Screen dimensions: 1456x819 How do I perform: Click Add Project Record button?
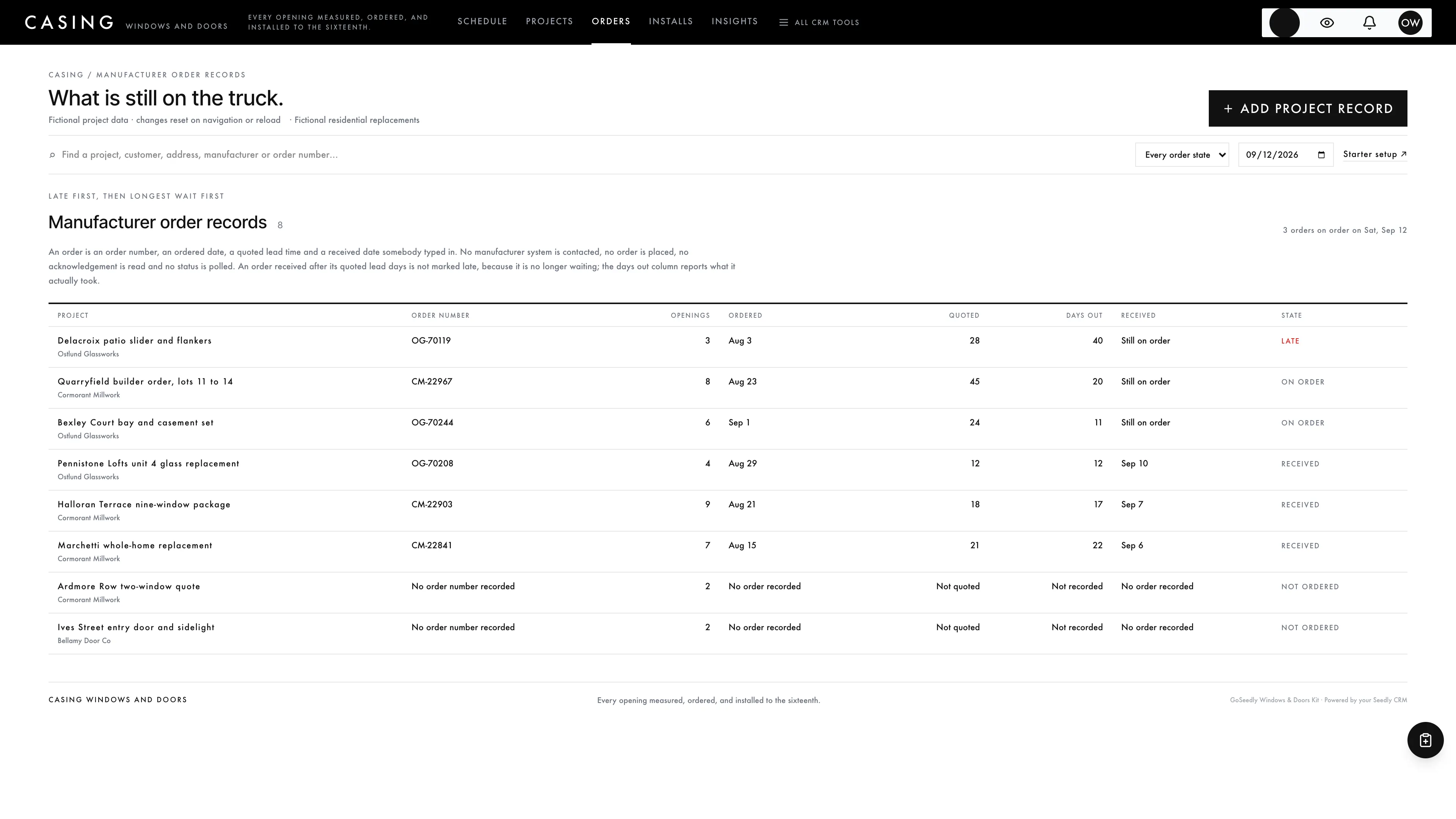tap(1307, 108)
